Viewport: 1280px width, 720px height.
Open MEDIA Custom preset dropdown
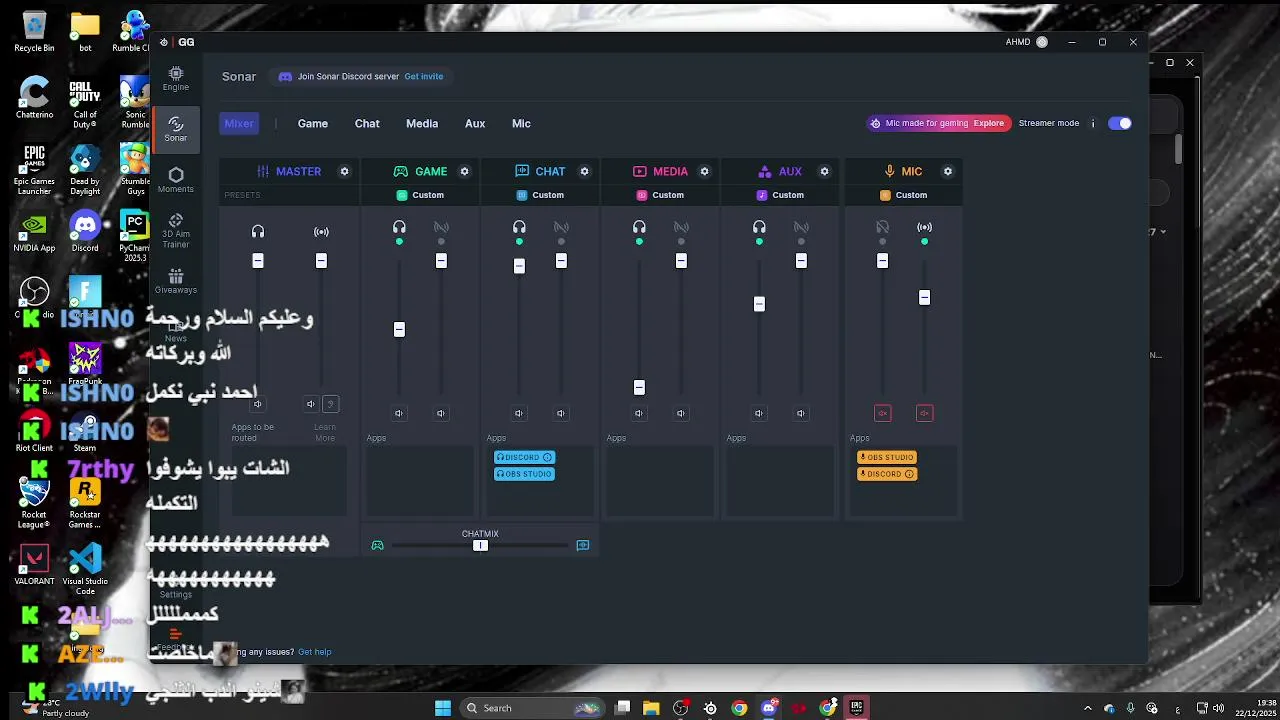[660, 195]
